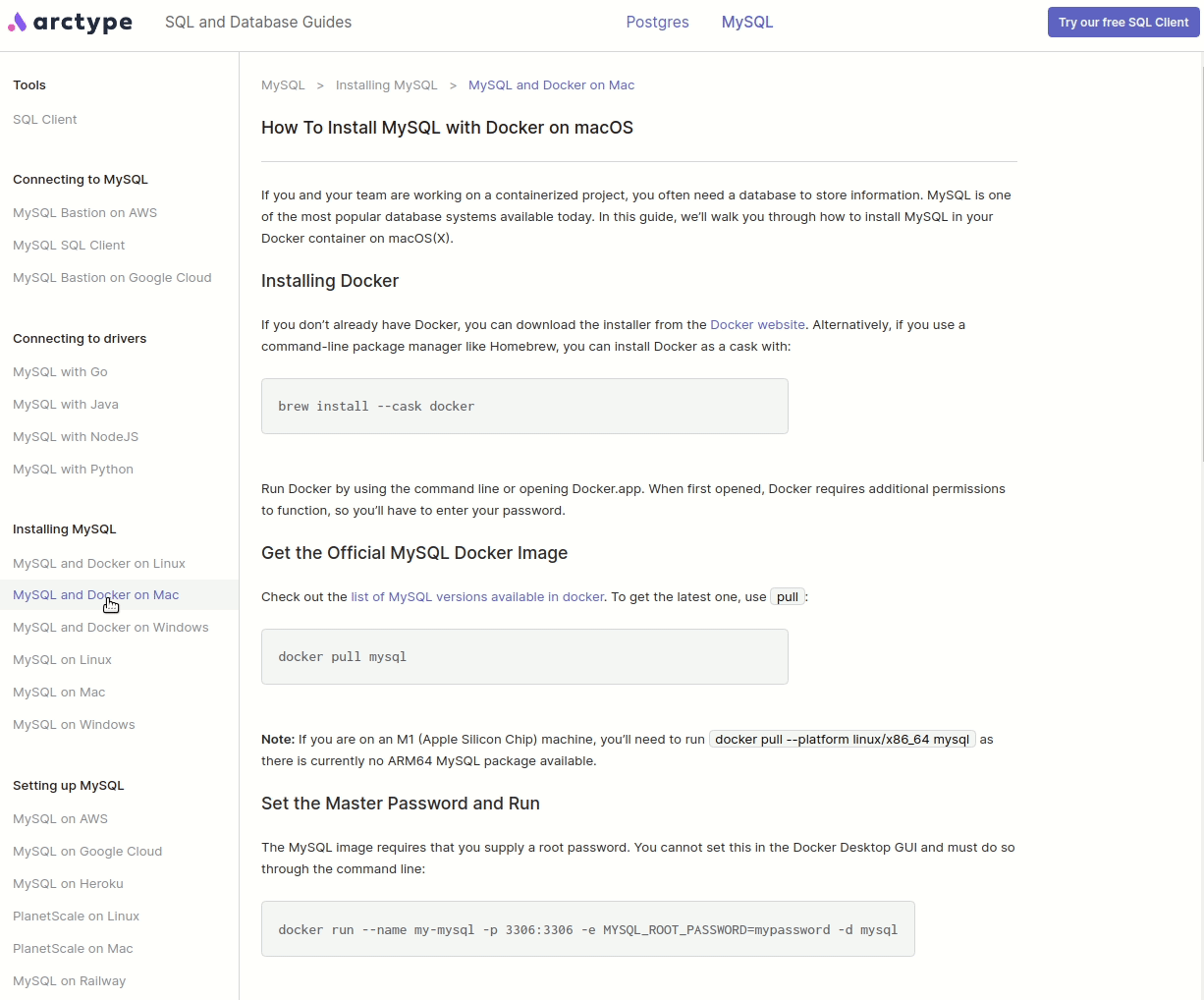Click the MySQL and Docker on Mac breadcrumb
Image resolution: width=1204 pixels, height=1000 pixels.
click(x=551, y=84)
